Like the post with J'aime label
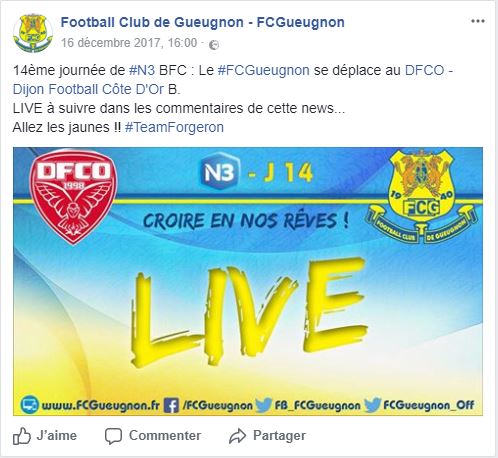This screenshot has height=458, width=498. point(57,435)
